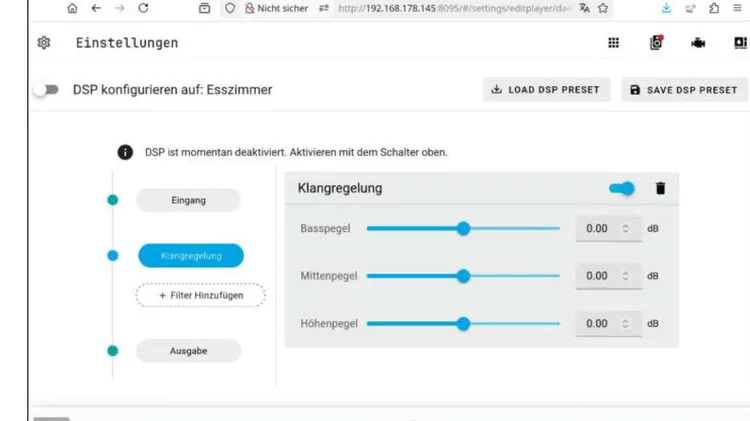Enable DSP for Esszimmer with main switch
The height and width of the screenshot is (421, 750).
(x=45, y=90)
